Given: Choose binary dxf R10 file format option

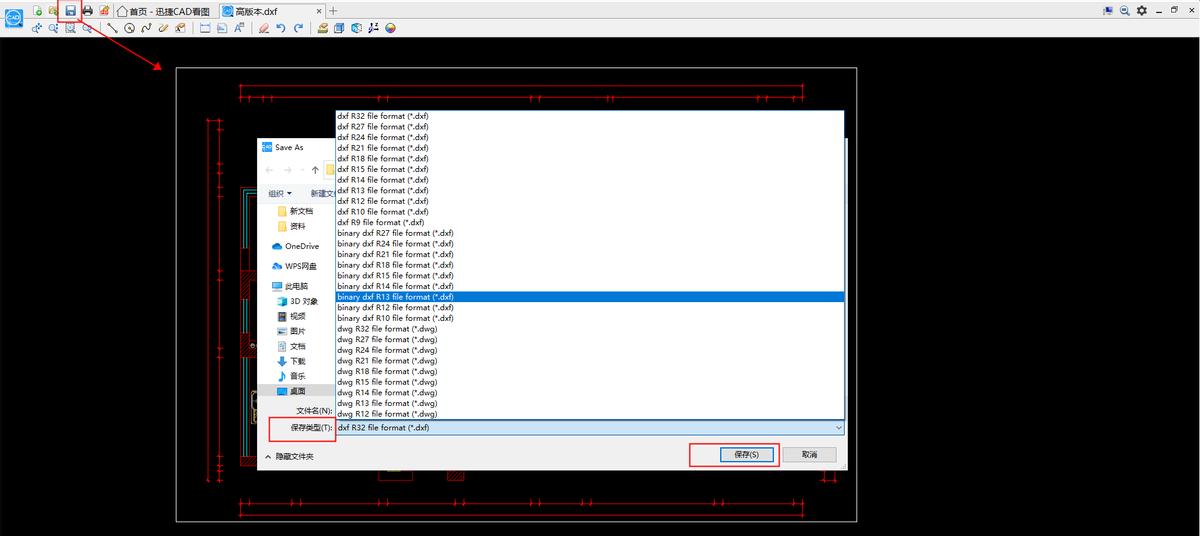Looking at the screenshot, I should pos(590,318).
